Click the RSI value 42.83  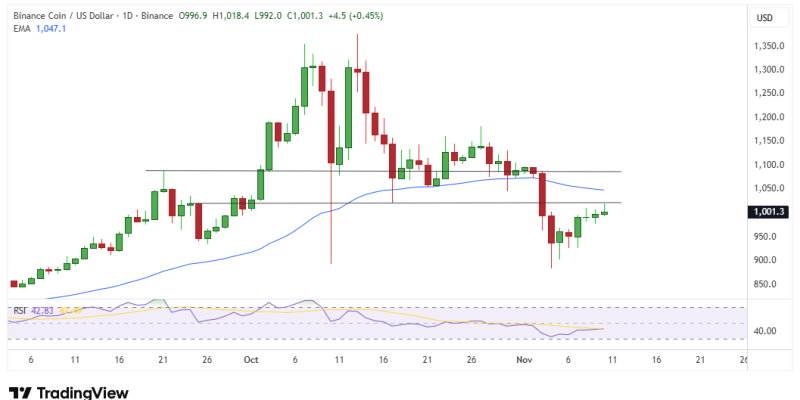point(40,311)
